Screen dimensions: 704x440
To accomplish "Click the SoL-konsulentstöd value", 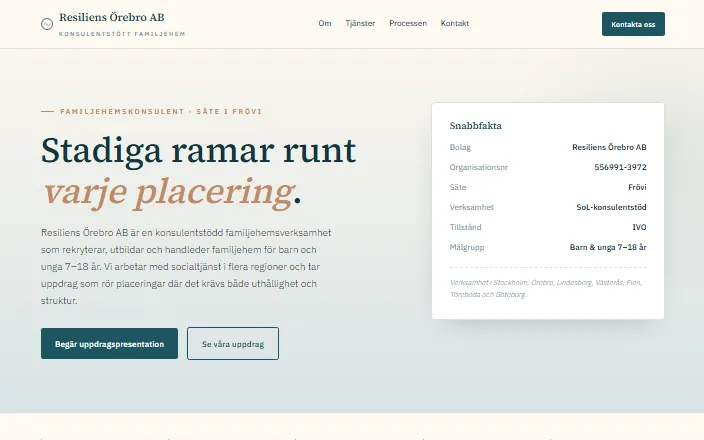I will [x=611, y=207].
